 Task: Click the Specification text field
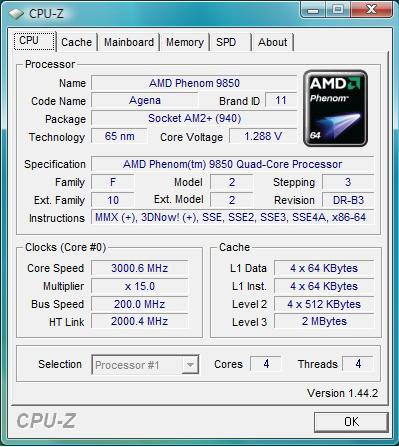point(232,164)
